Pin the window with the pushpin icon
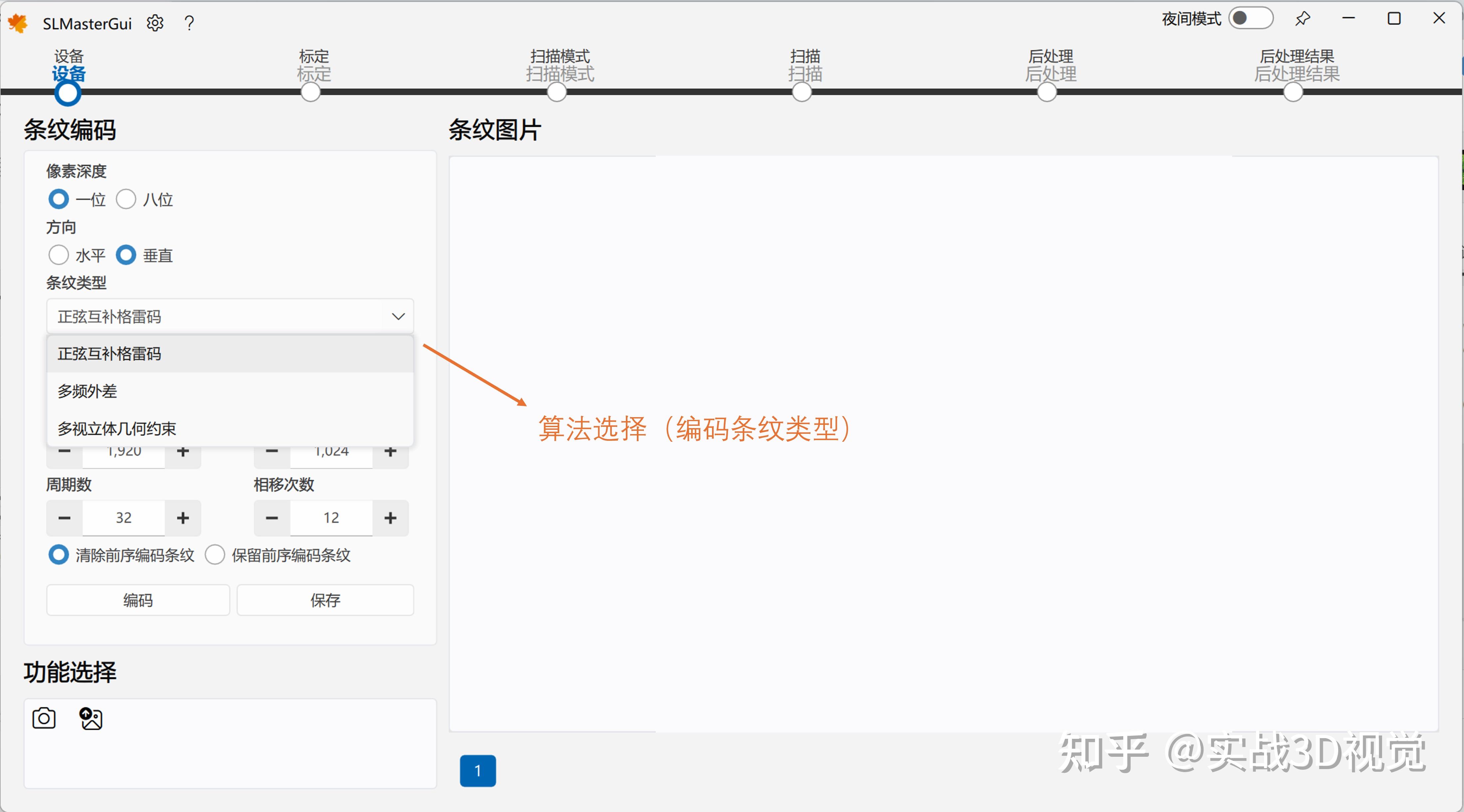 (1303, 19)
